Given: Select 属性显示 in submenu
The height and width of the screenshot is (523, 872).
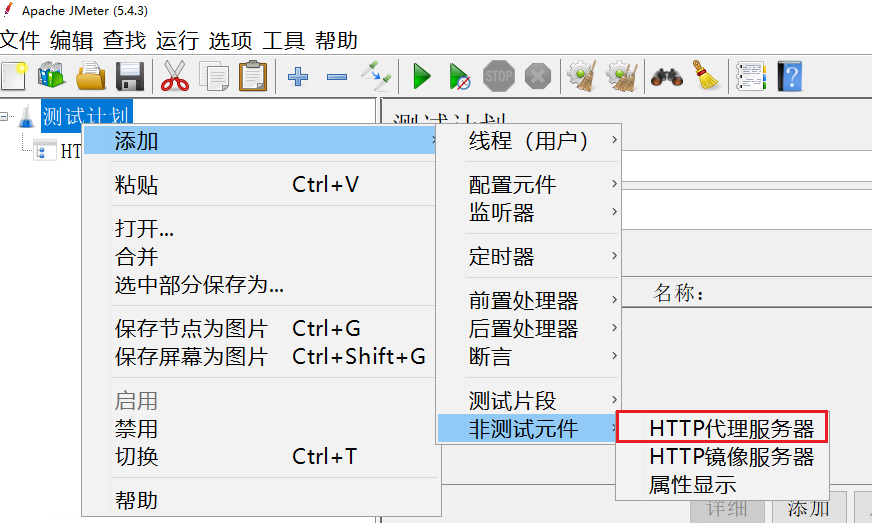Looking at the screenshot, I should click(722, 484).
